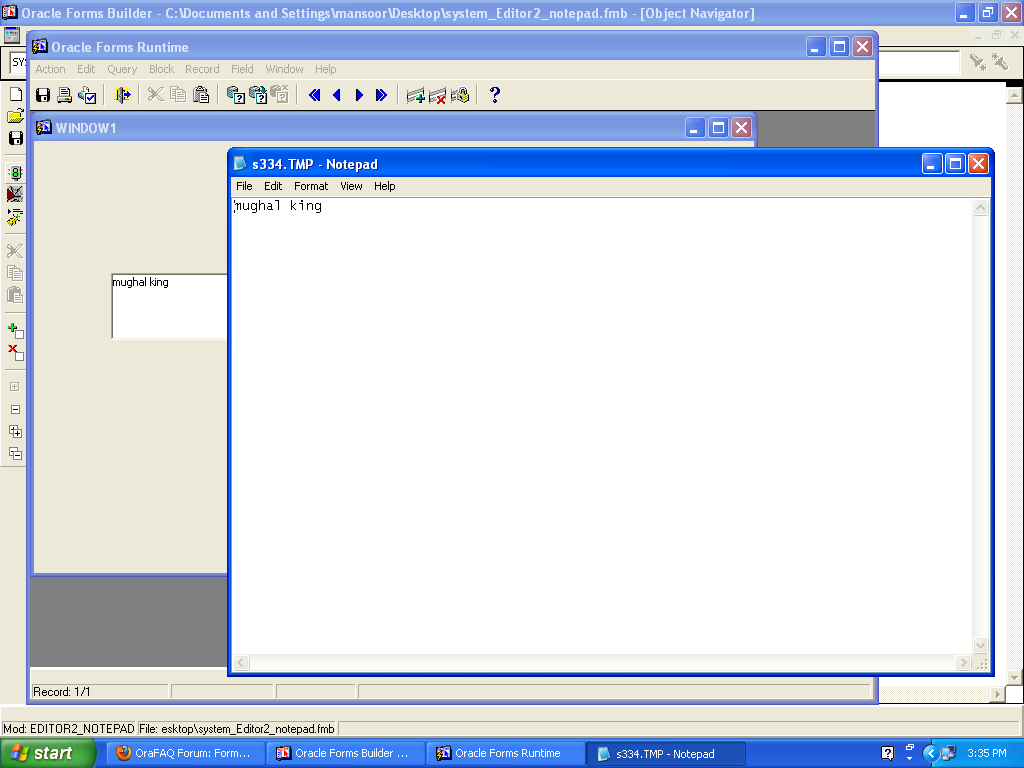This screenshot has height=768, width=1024.
Task: Click the Windows start button
Action: coord(47,754)
